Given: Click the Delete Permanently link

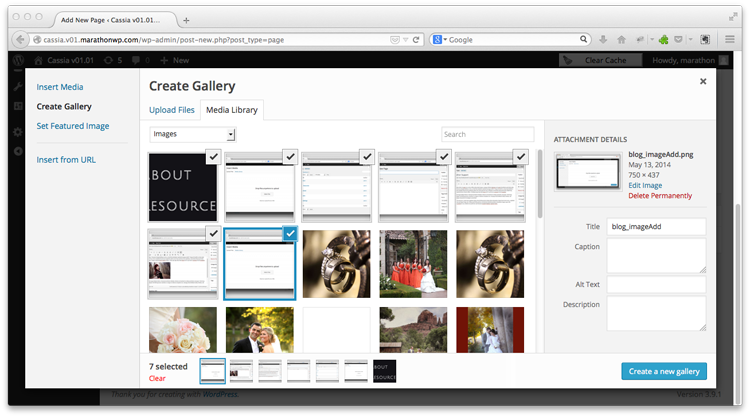Looking at the screenshot, I should [x=659, y=196].
